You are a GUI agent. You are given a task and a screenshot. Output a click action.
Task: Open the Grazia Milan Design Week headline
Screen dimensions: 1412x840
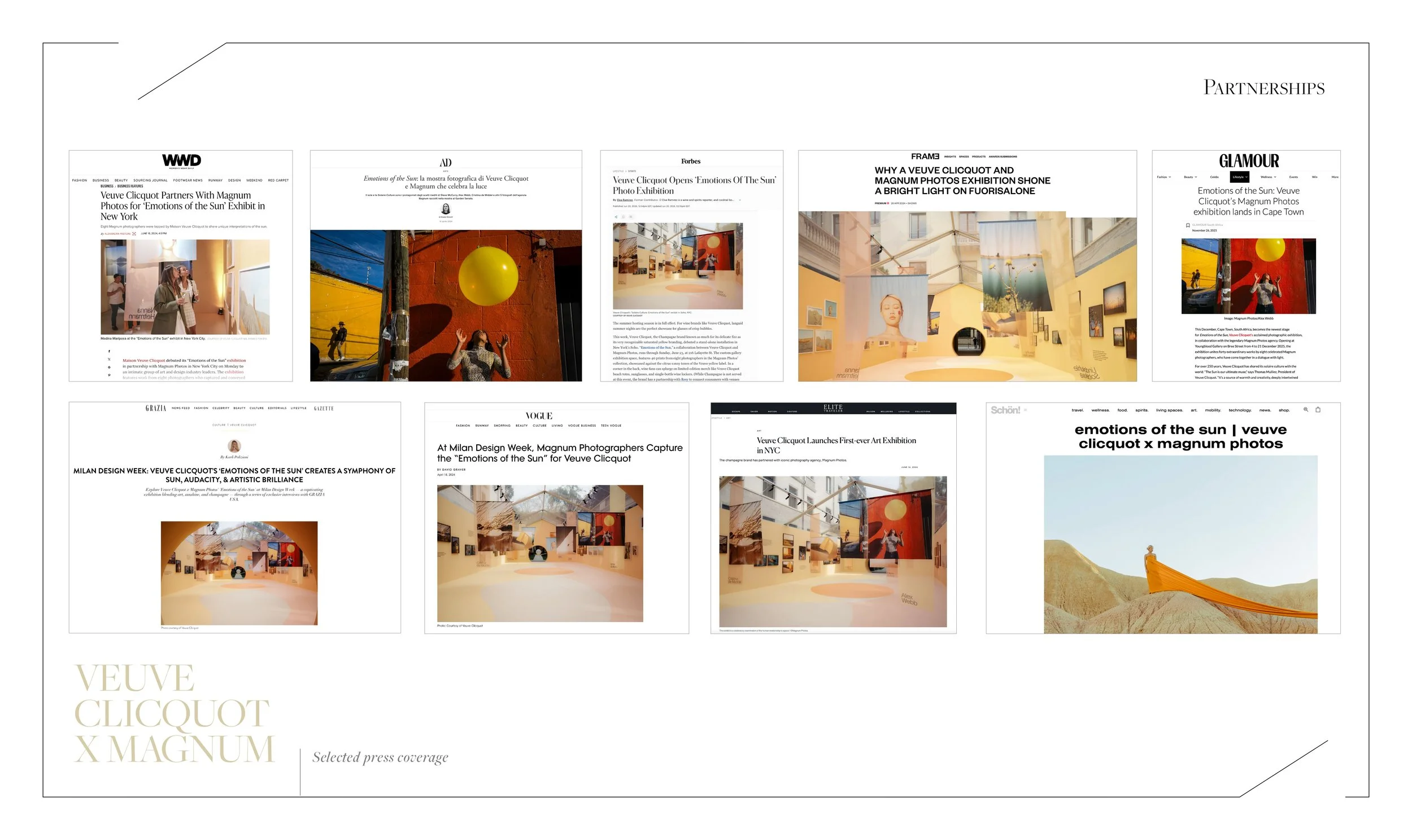coord(234,475)
